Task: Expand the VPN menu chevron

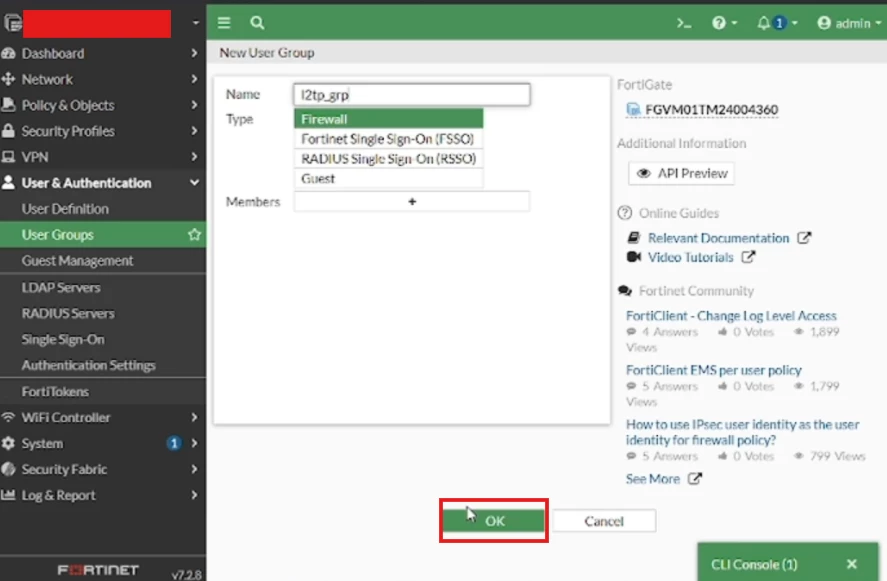Action: click(x=194, y=157)
